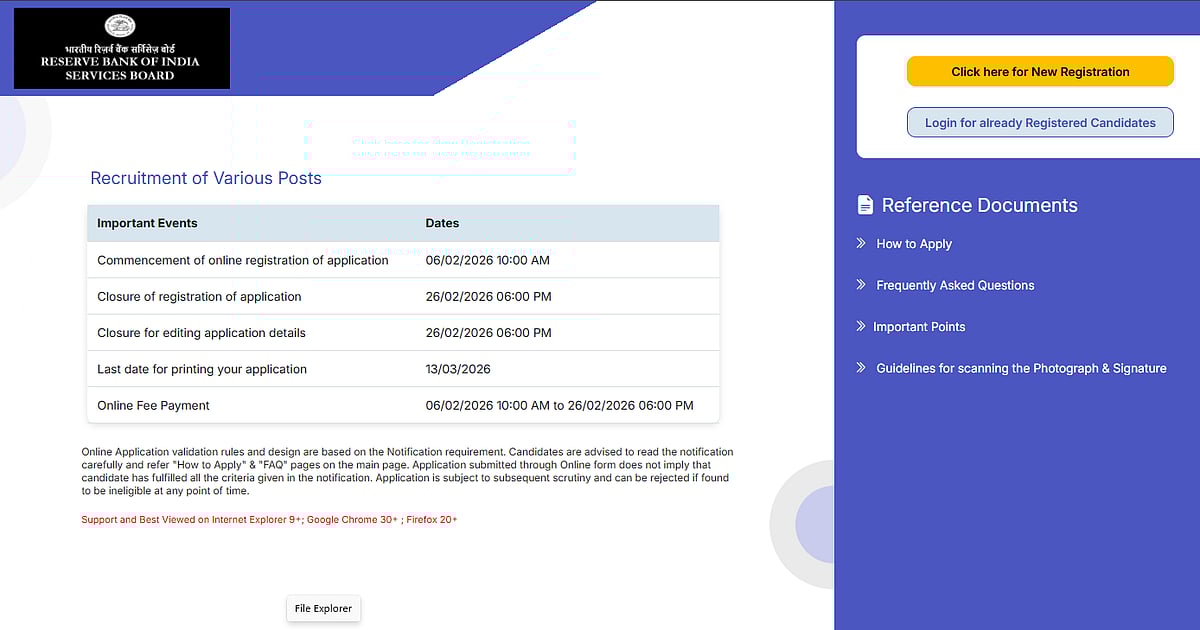The image size is (1200, 630).
Task: Click the chevron icon before How to Apply
Action: [860, 243]
